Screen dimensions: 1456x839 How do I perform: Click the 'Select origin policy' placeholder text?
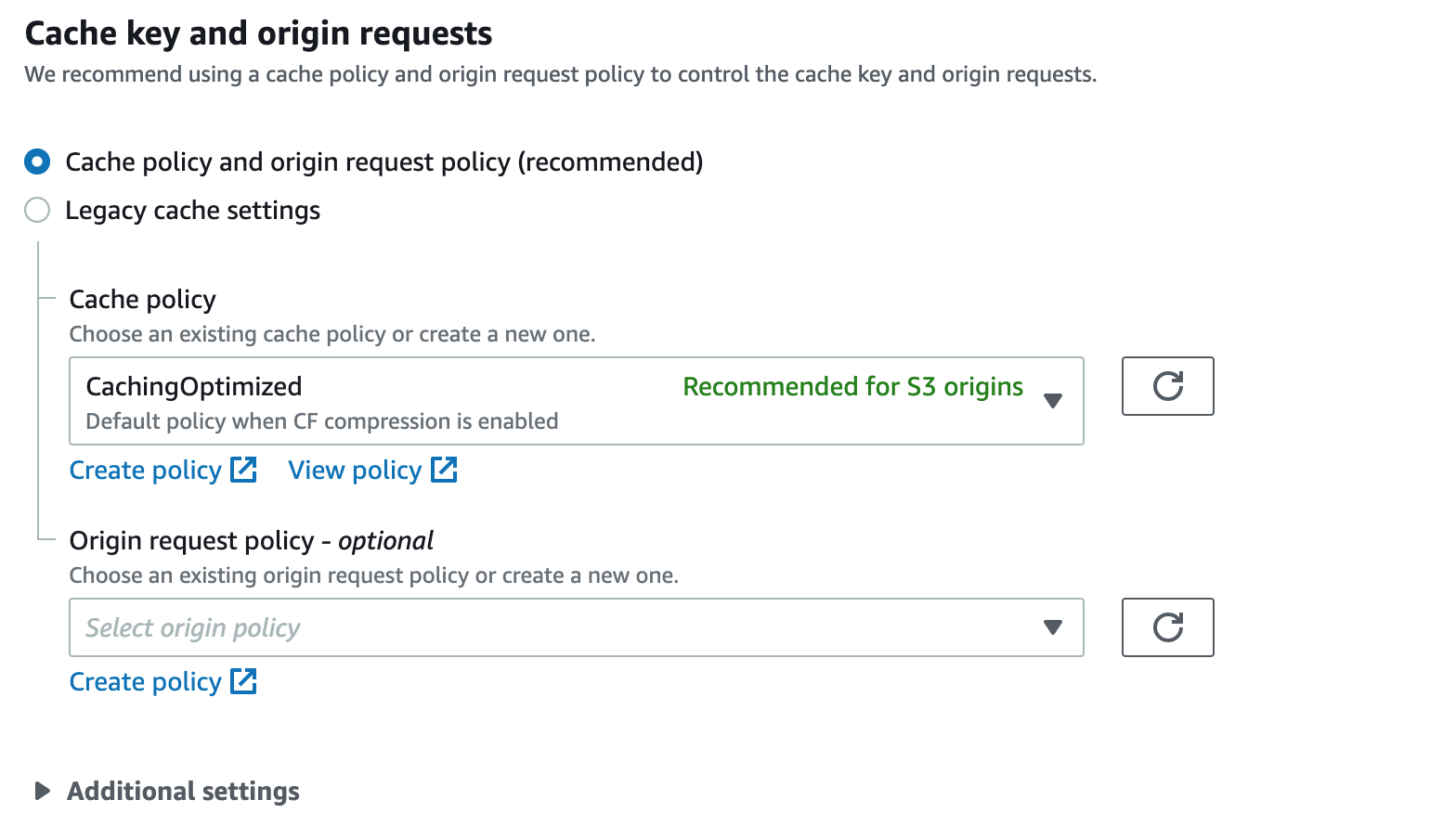coord(193,628)
